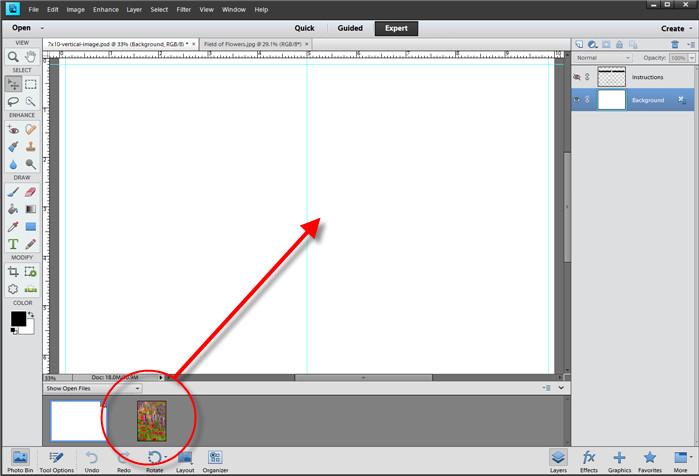Image resolution: width=699 pixels, height=476 pixels.
Task: Select the Rectangular Marquee tool
Action: pyautogui.click(x=30, y=84)
